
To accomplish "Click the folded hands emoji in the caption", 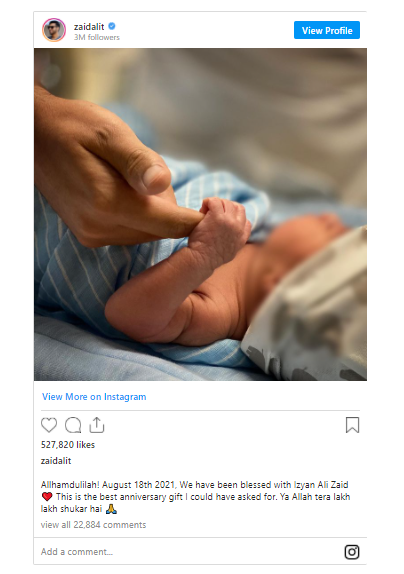I will (111, 509).
